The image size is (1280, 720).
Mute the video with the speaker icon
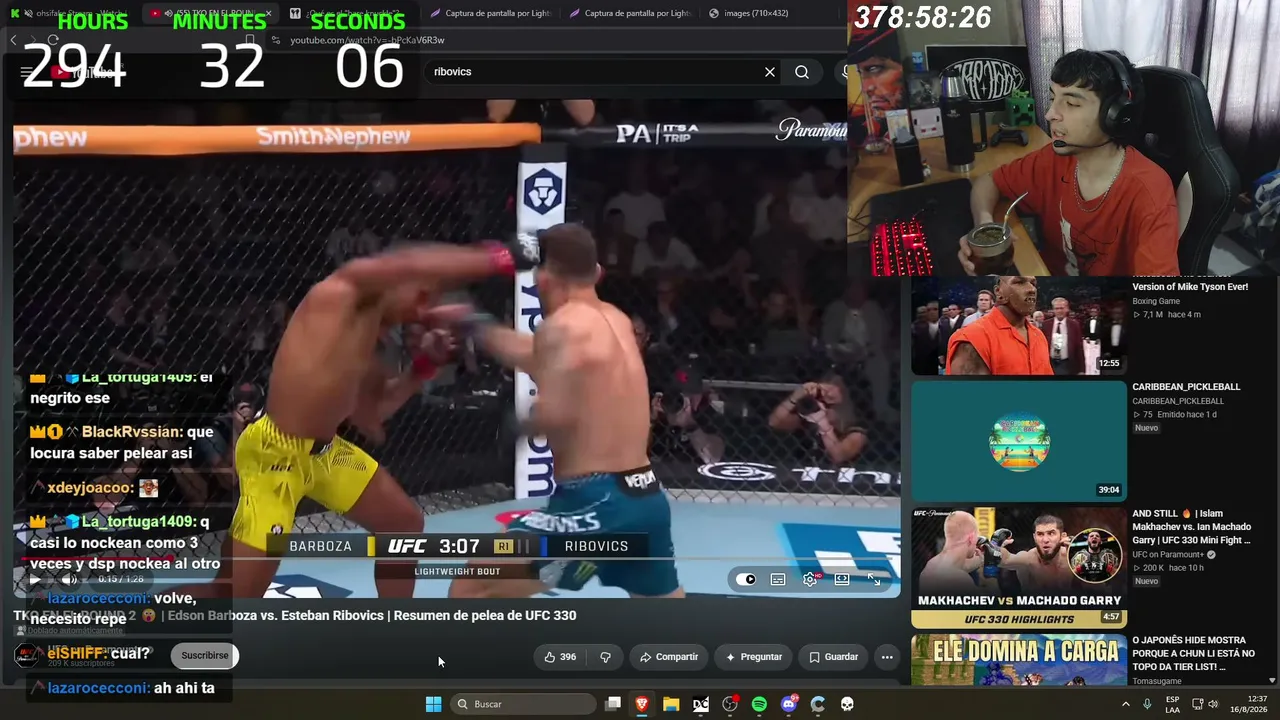click(69, 579)
